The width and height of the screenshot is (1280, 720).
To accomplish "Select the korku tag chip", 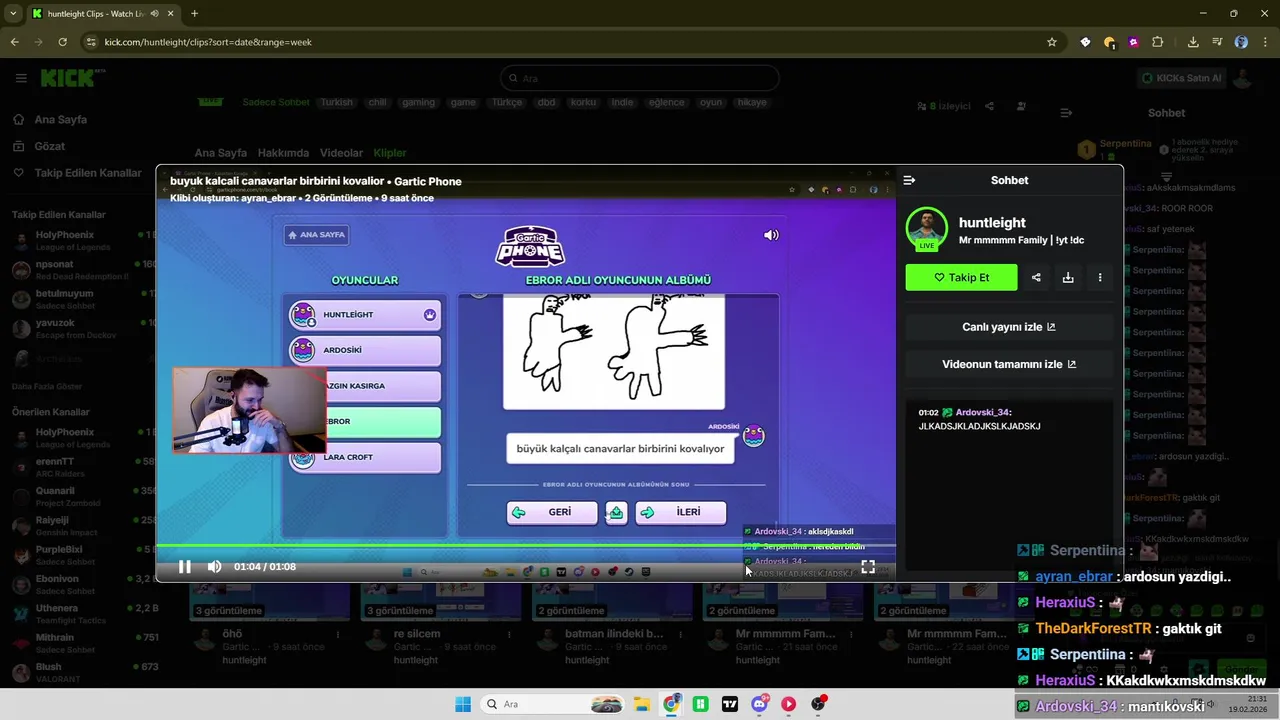I will 583,102.
